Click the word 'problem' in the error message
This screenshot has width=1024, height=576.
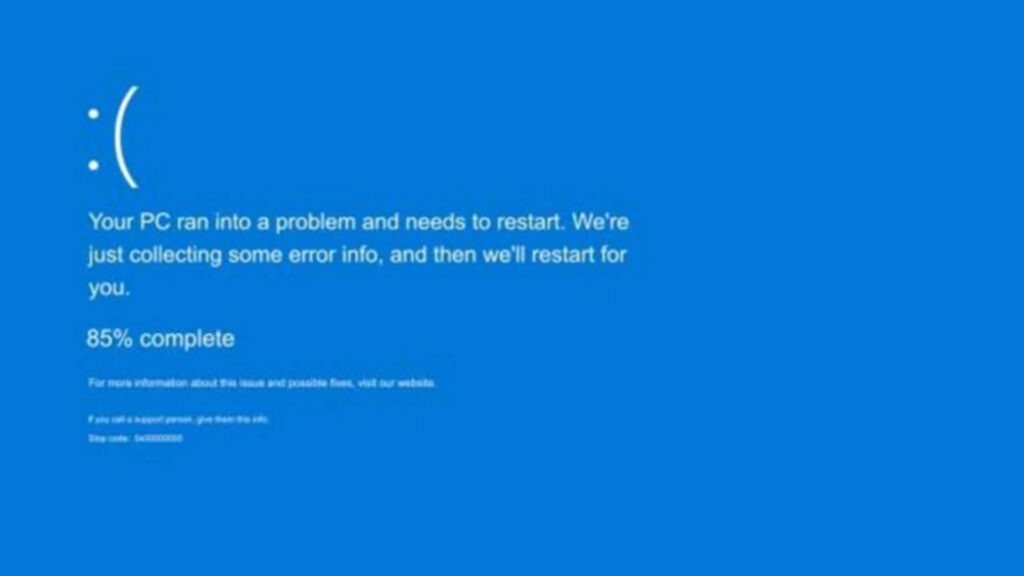(315, 223)
